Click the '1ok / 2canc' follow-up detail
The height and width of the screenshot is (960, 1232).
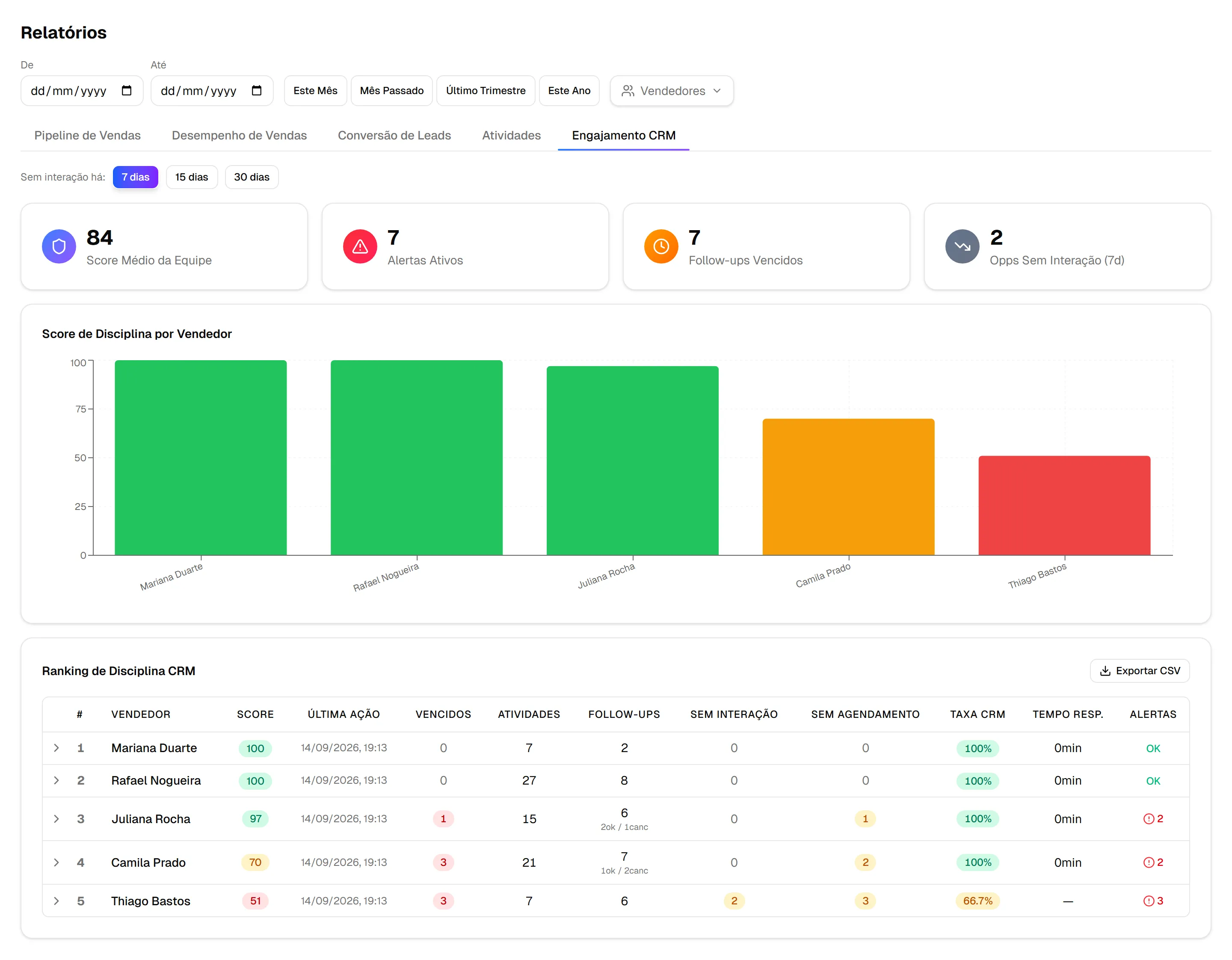click(x=625, y=871)
